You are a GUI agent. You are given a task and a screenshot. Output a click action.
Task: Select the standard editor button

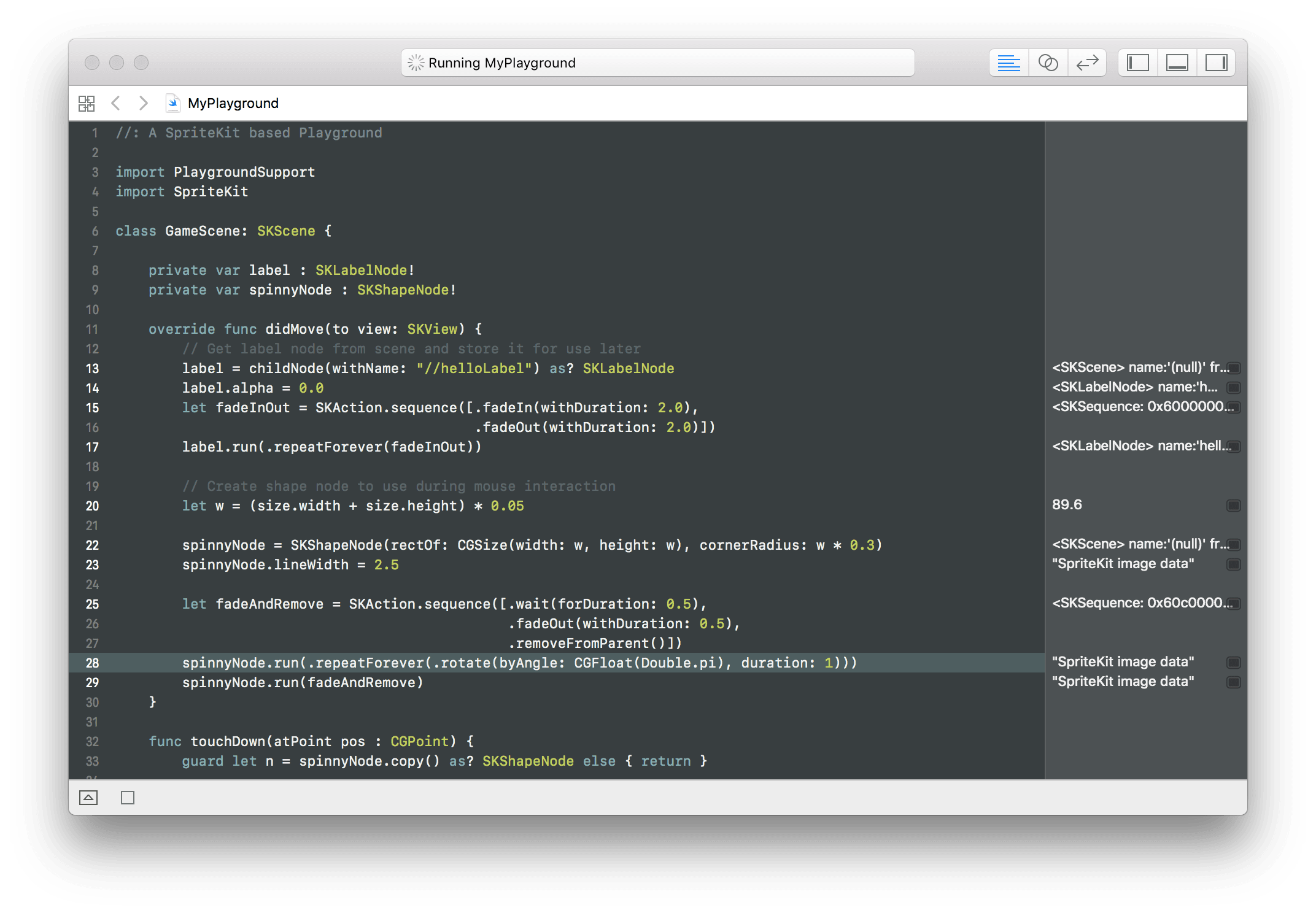pos(1008,63)
